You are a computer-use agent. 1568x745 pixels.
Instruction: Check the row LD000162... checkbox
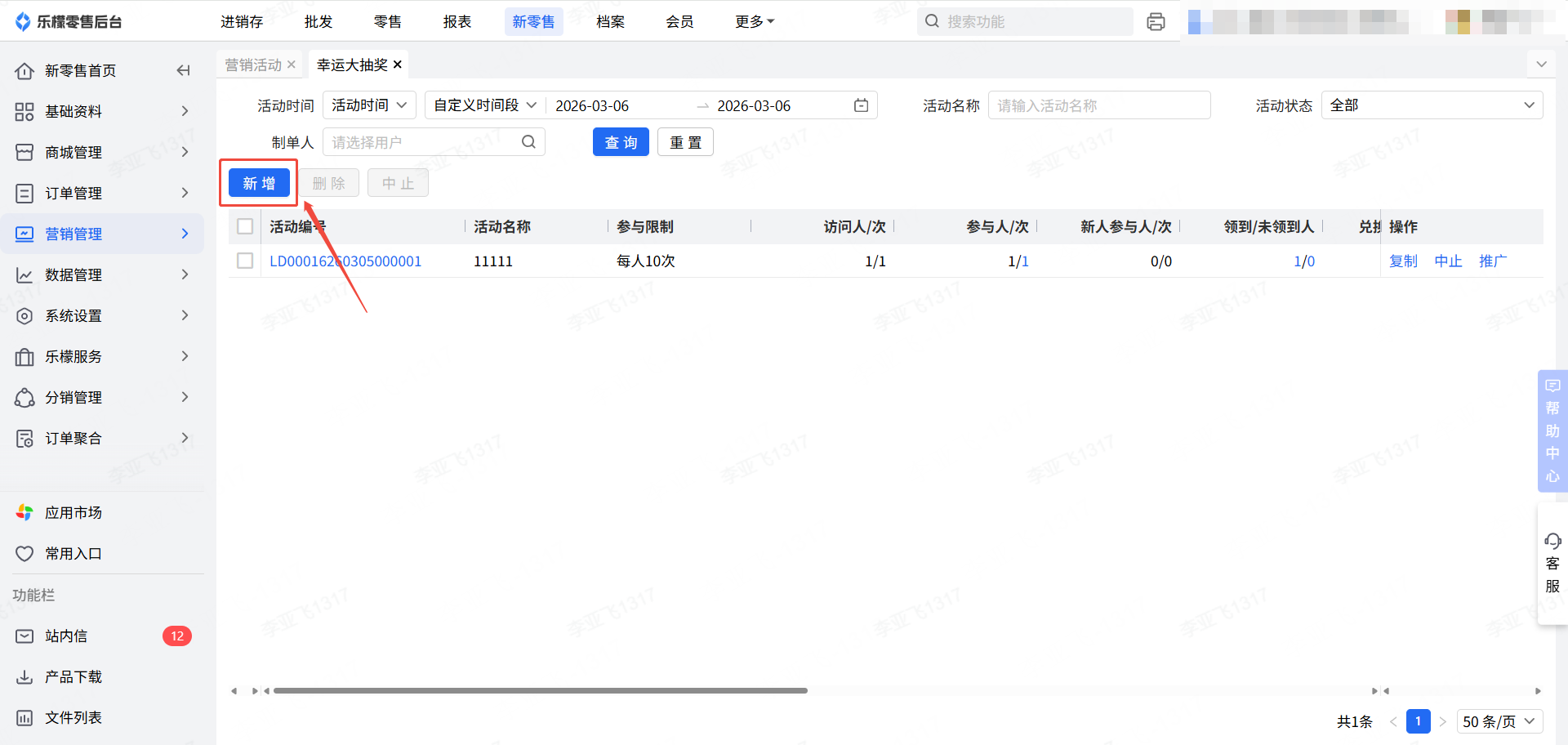(245, 261)
